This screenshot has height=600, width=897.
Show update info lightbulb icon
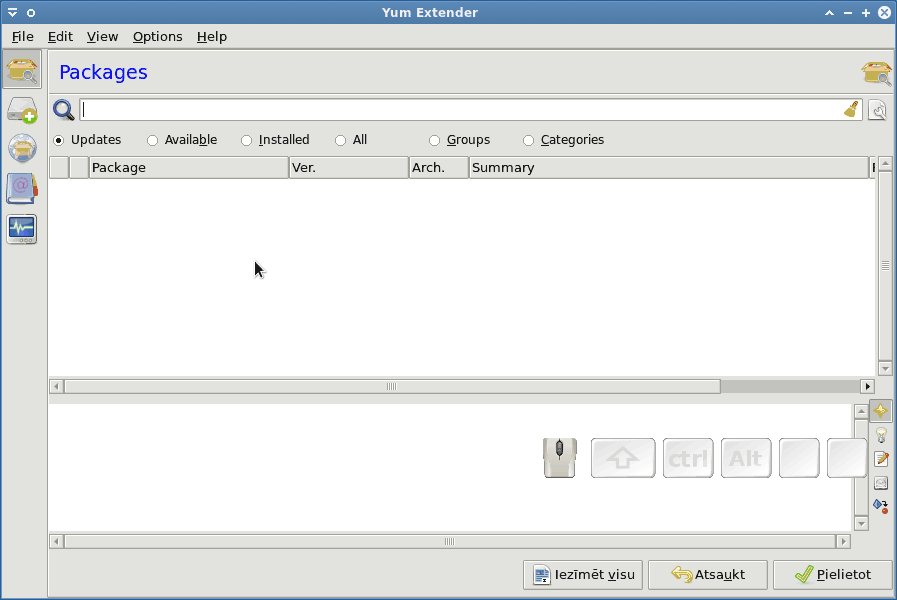[881, 435]
